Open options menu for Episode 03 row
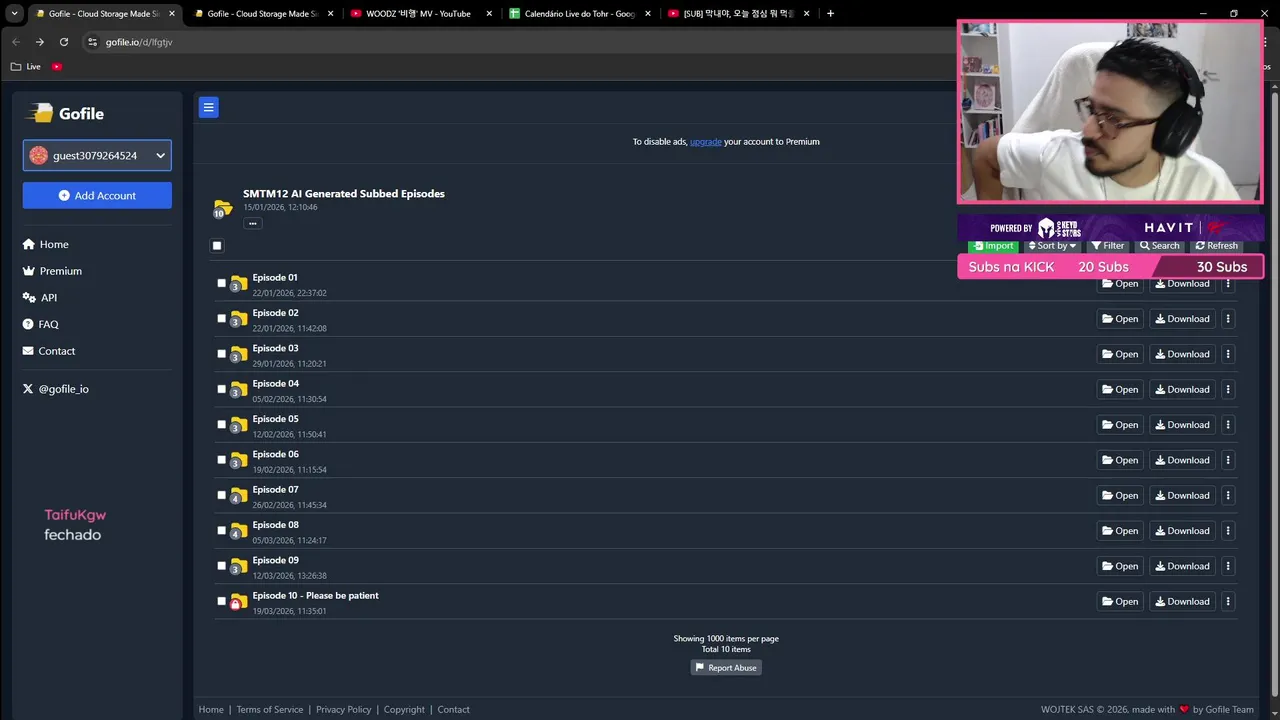1280x720 pixels. (1228, 354)
